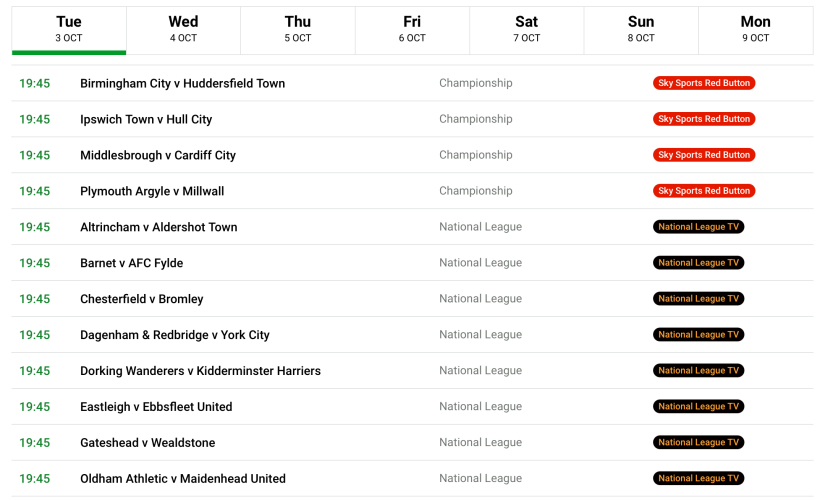Select the Mon 9 Oct tab
The width and height of the screenshot is (825, 500).
point(755,29)
